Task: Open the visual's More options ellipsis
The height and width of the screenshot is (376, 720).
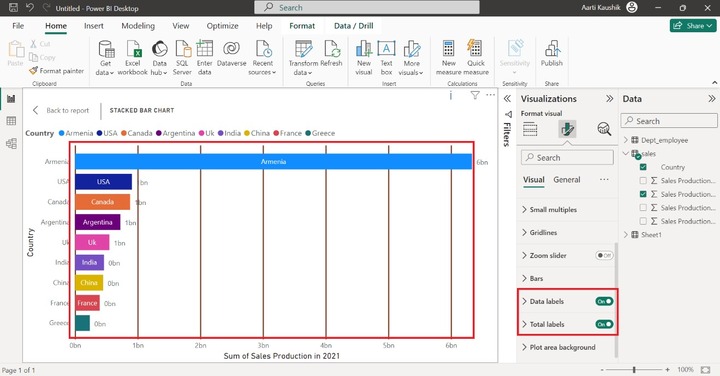Action: click(x=490, y=95)
